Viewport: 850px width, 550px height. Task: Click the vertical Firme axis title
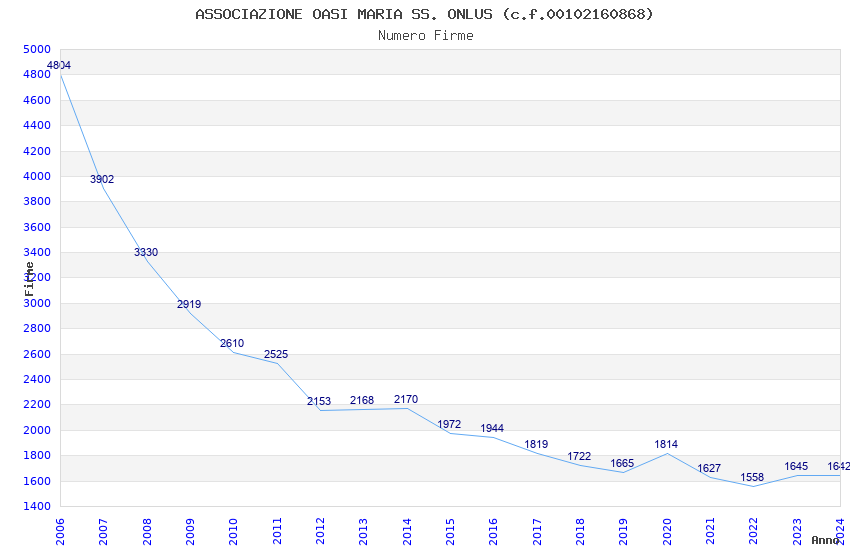click(x=29, y=279)
